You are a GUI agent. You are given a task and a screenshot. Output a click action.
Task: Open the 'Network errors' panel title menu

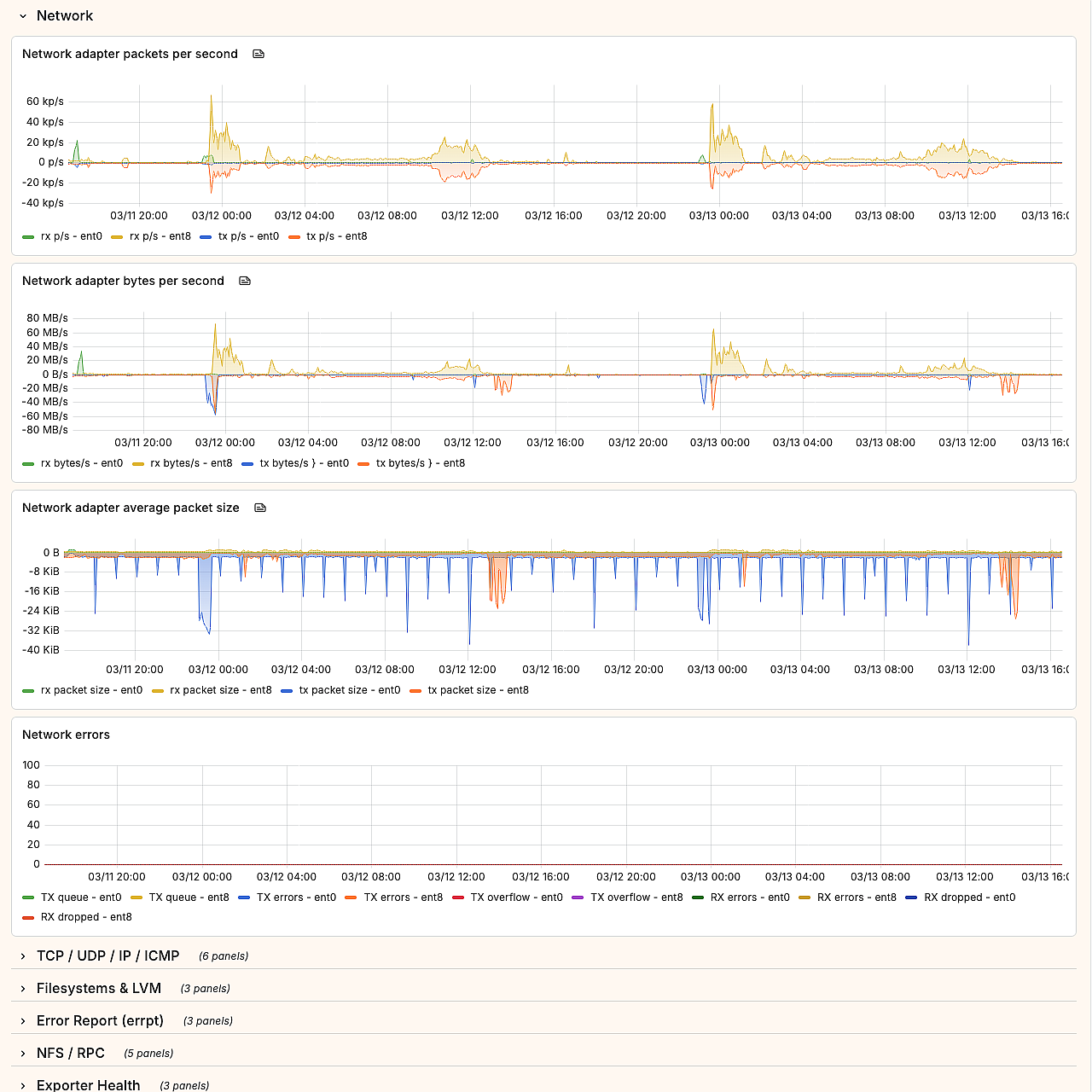[66, 735]
